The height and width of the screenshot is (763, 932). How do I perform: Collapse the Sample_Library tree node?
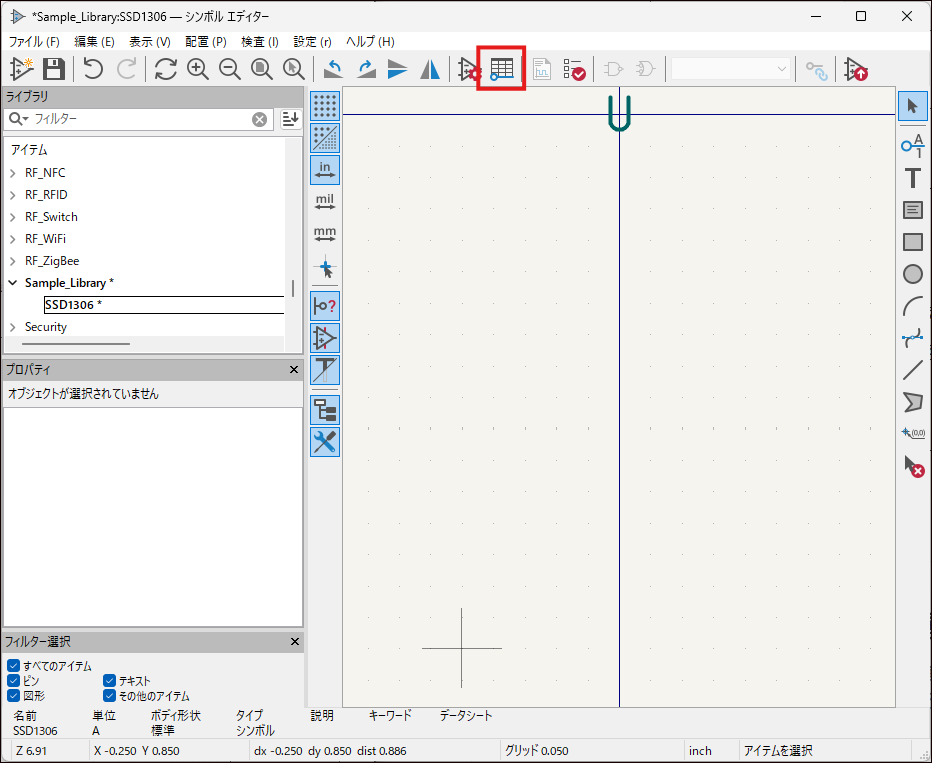(x=13, y=283)
